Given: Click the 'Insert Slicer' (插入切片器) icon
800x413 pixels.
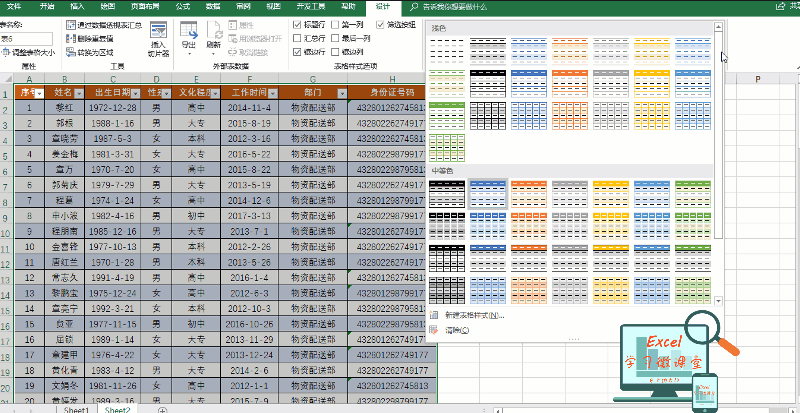Looking at the screenshot, I should [x=158, y=31].
